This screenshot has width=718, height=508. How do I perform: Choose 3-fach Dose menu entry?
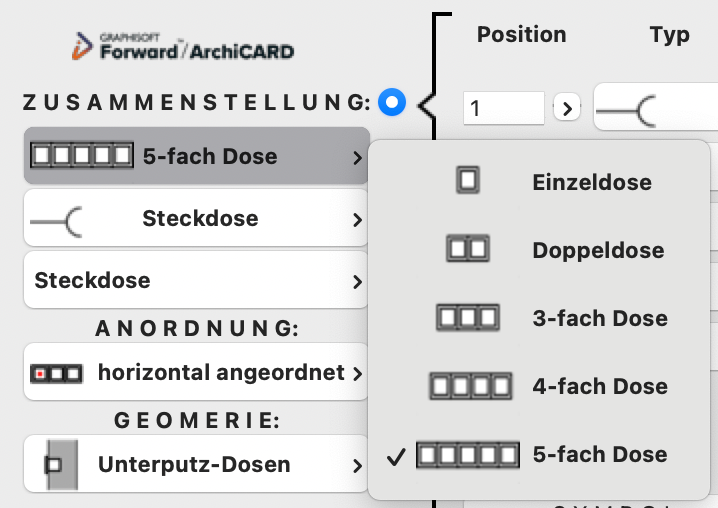599,318
